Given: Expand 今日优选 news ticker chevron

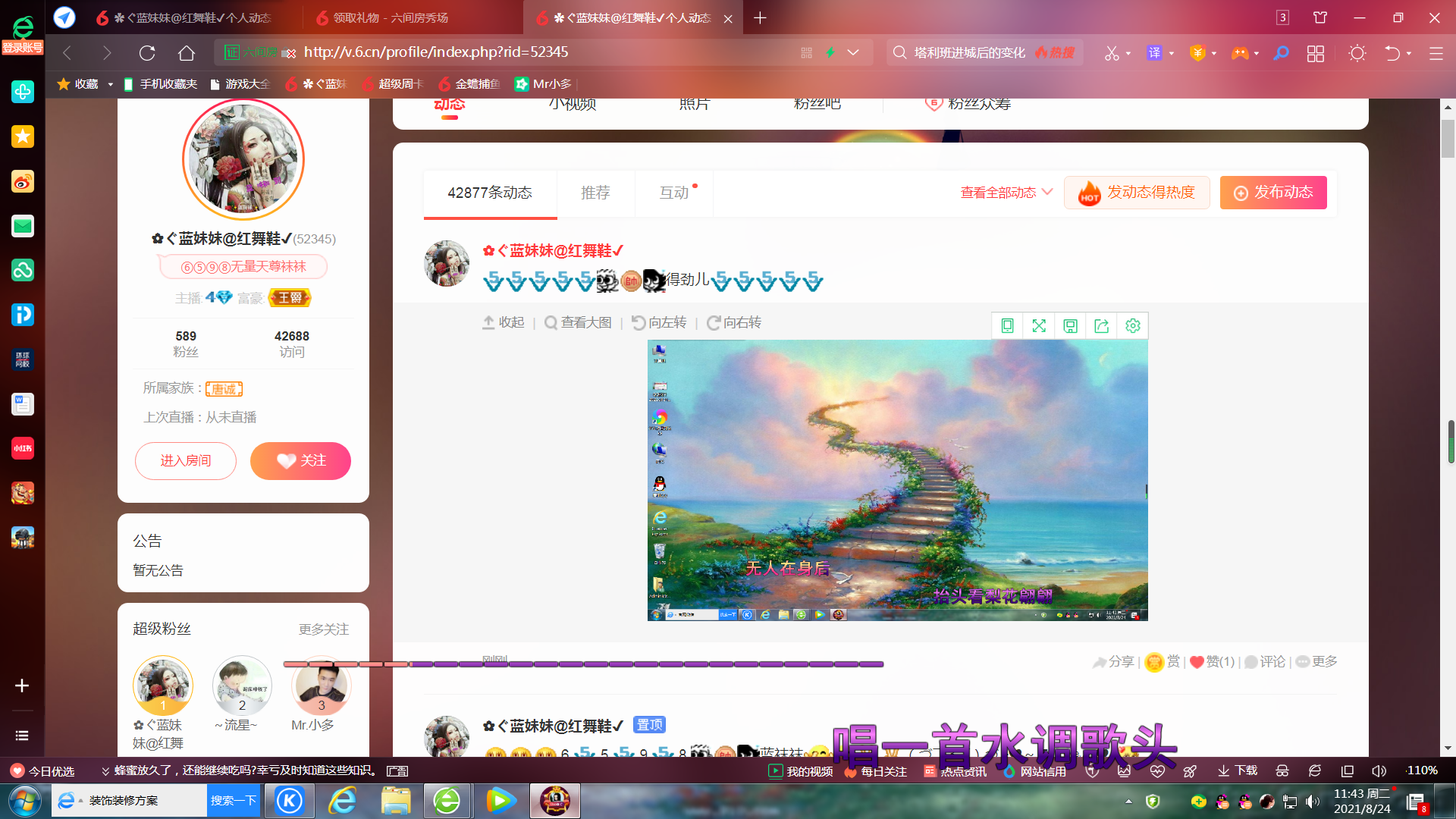Looking at the screenshot, I should click(x=105, y=771).
